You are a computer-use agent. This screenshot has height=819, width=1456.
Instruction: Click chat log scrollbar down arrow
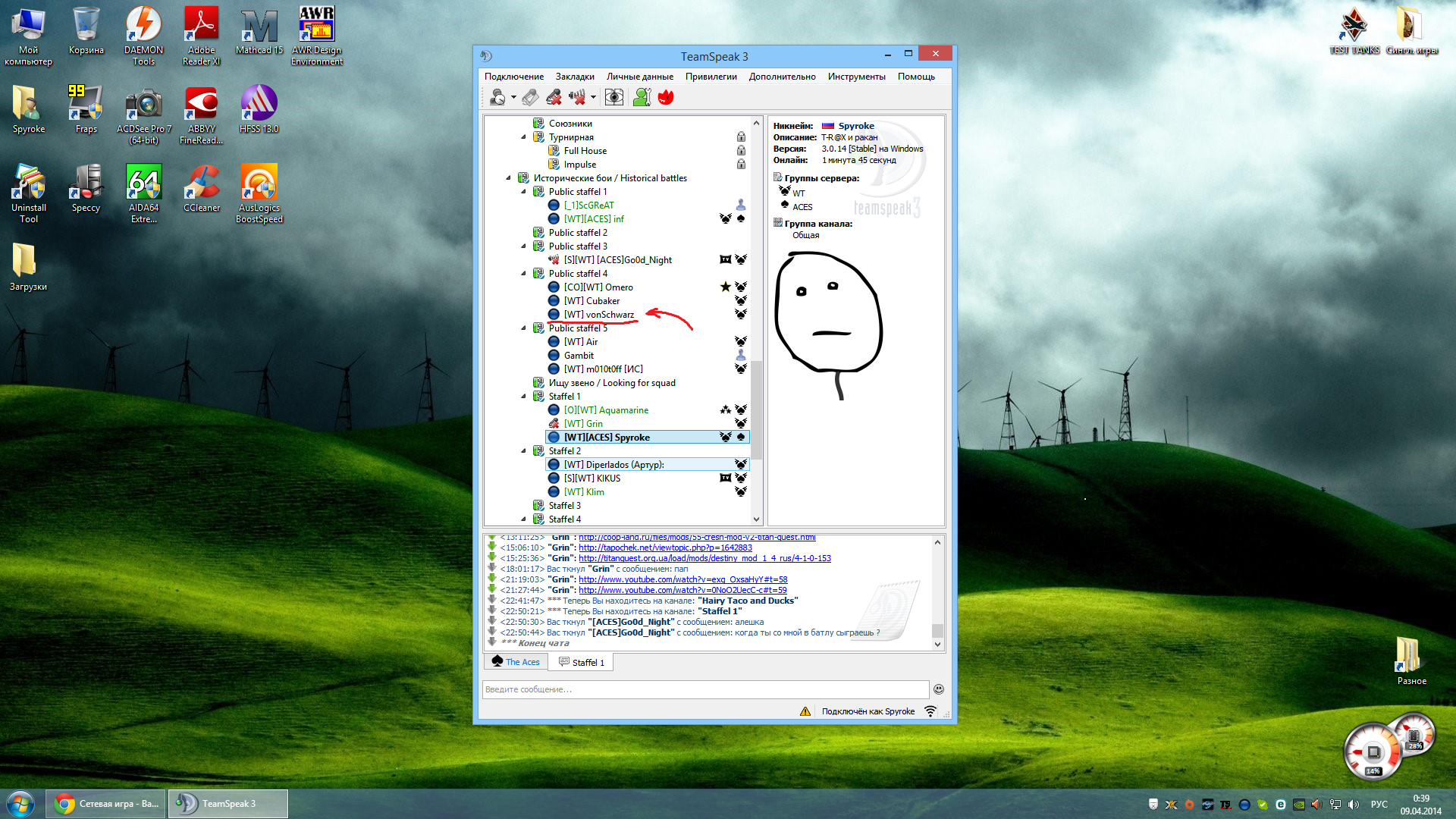(938, 645)
